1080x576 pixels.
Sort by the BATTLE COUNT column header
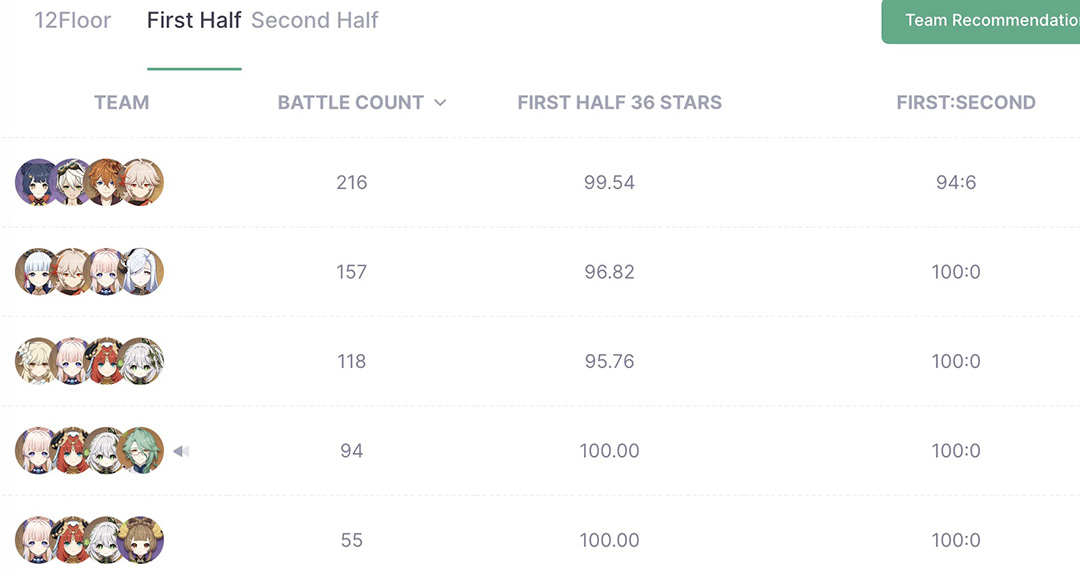pyautogui.click(x=351, y=103)
